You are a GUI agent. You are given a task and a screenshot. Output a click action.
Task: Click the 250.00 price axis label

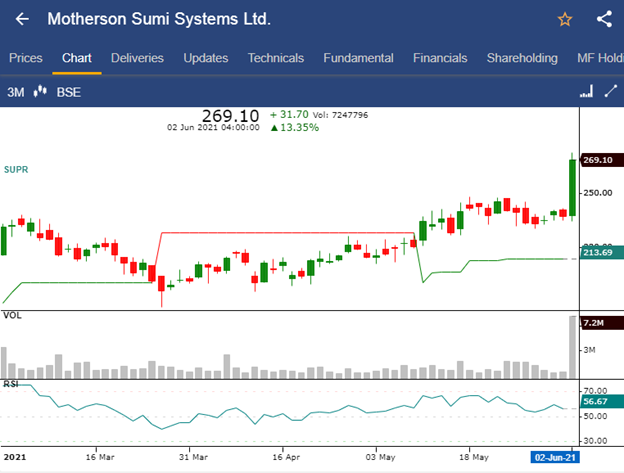click(598, 193)
